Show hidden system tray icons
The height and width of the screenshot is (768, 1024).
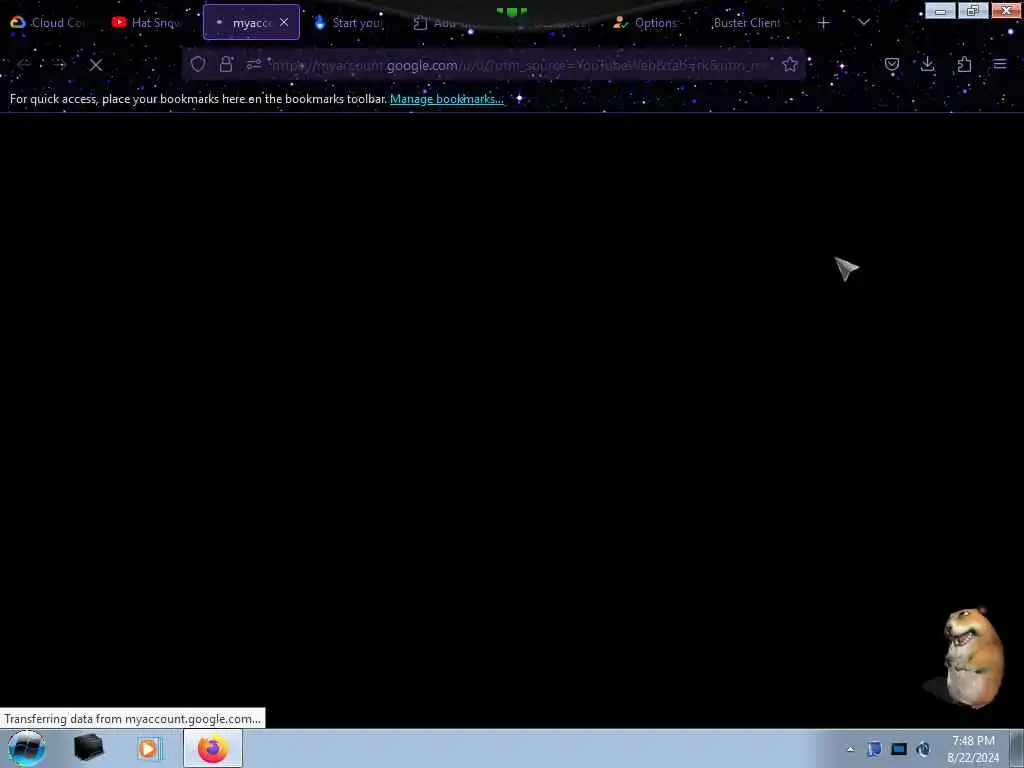[850, 749]
